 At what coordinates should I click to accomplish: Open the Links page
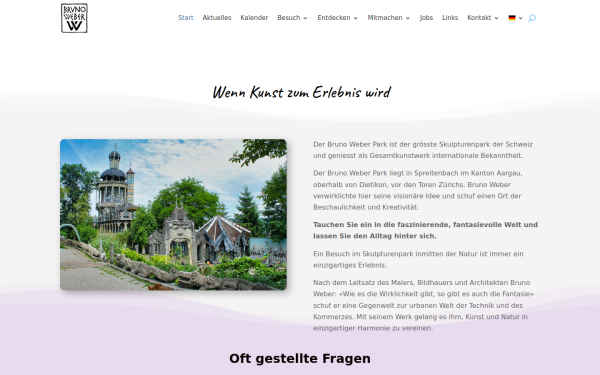pyautogui.click(x=450, y=18)
